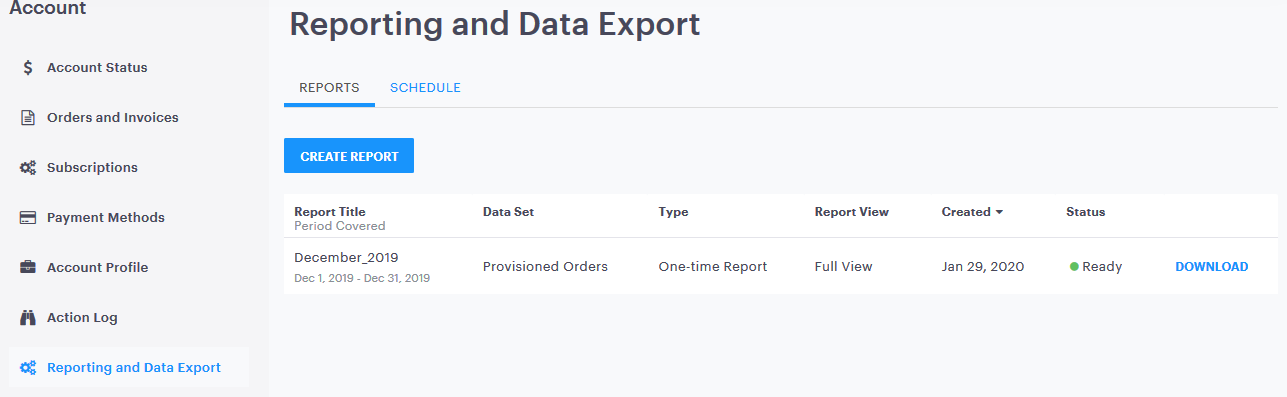Switch to the SCHEDULE tab
Screen dimensions: 1287x397
(x=425, y=88)
